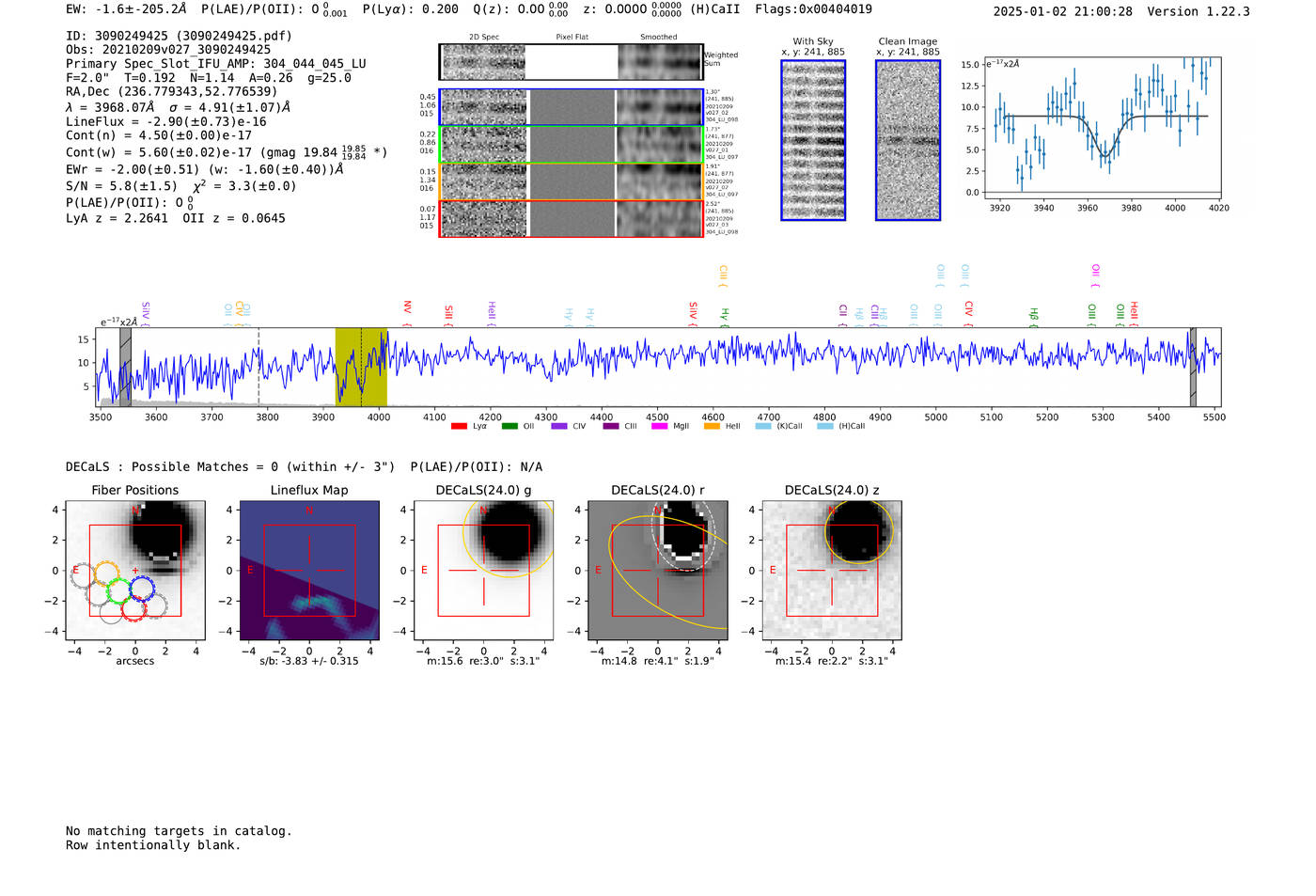Viewport: 1316px width, 896px height.
Task: Click the green OII legend swatch
Action: tap(509, 426)
